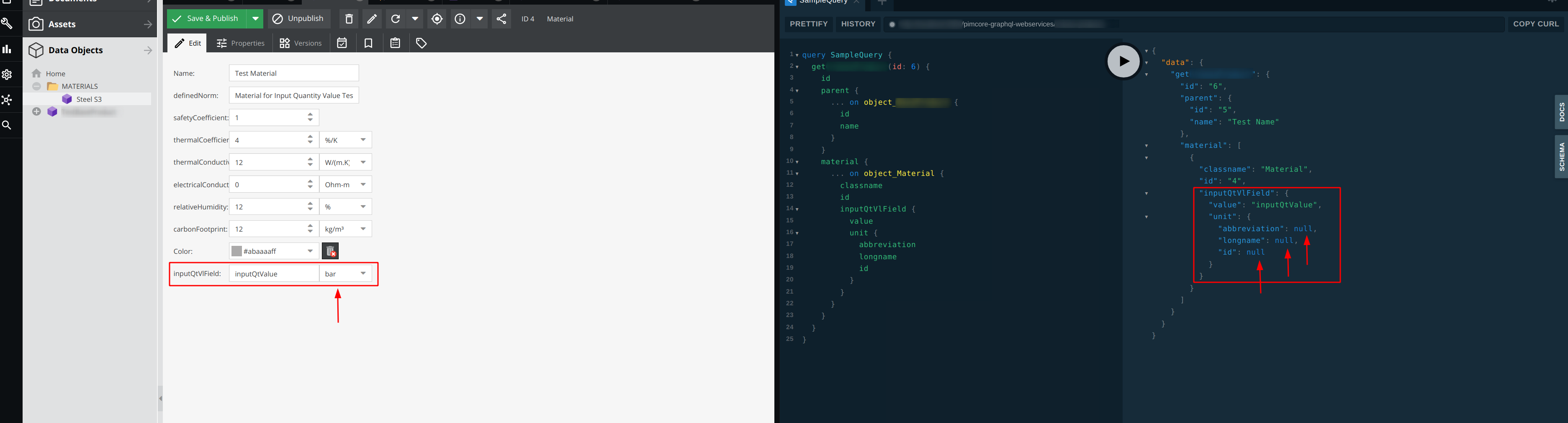This screenshot has height=423, width=1568.
Task: Click the bookmark icon in the object toolbar
Action: 368,43
